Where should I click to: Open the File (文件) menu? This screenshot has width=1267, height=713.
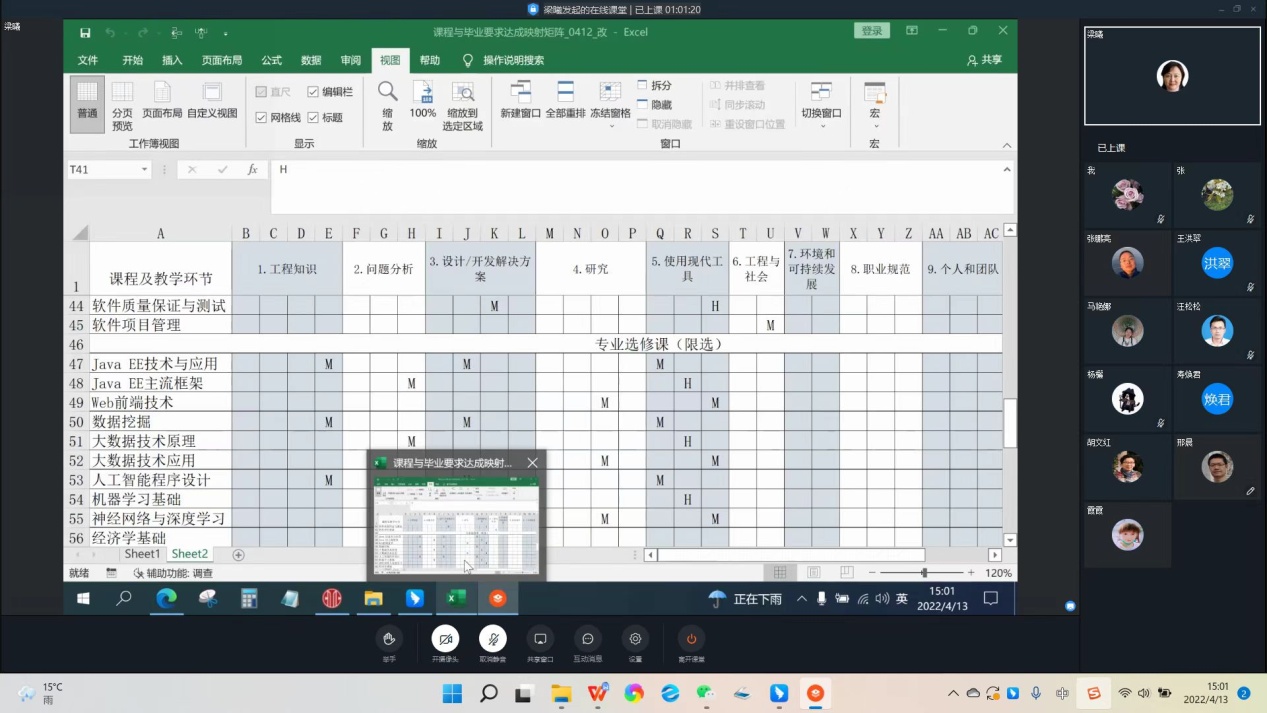coord(88,61)
